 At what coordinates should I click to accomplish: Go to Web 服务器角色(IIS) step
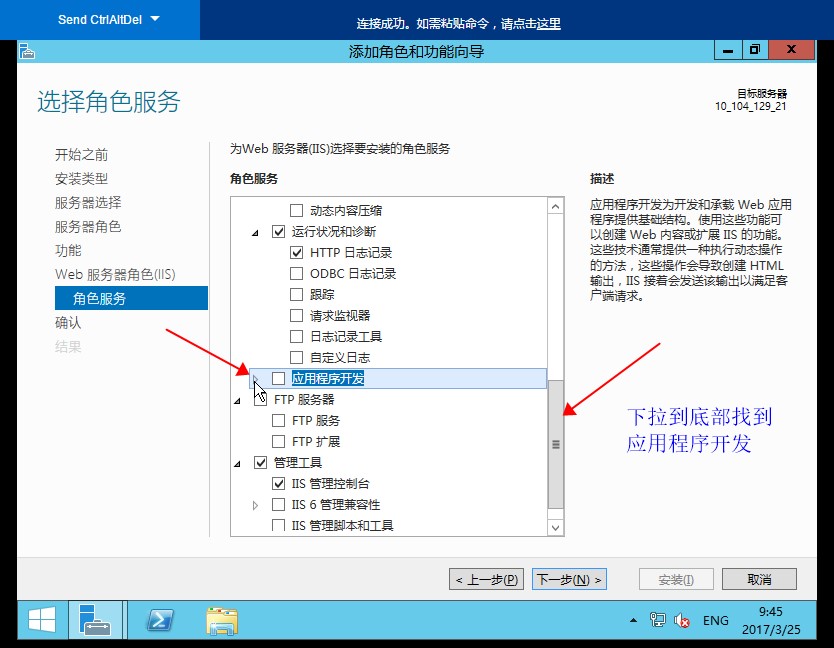(x=115, y=275)
